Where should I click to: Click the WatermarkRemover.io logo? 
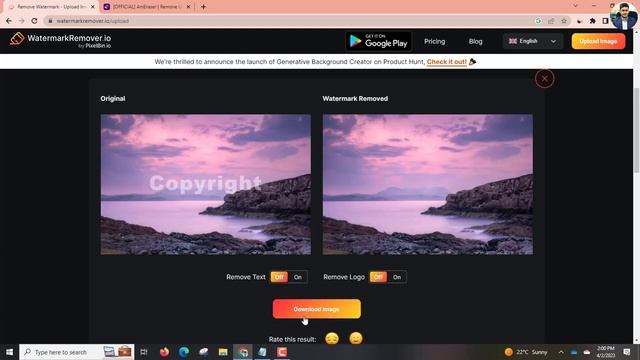point(60,40)
